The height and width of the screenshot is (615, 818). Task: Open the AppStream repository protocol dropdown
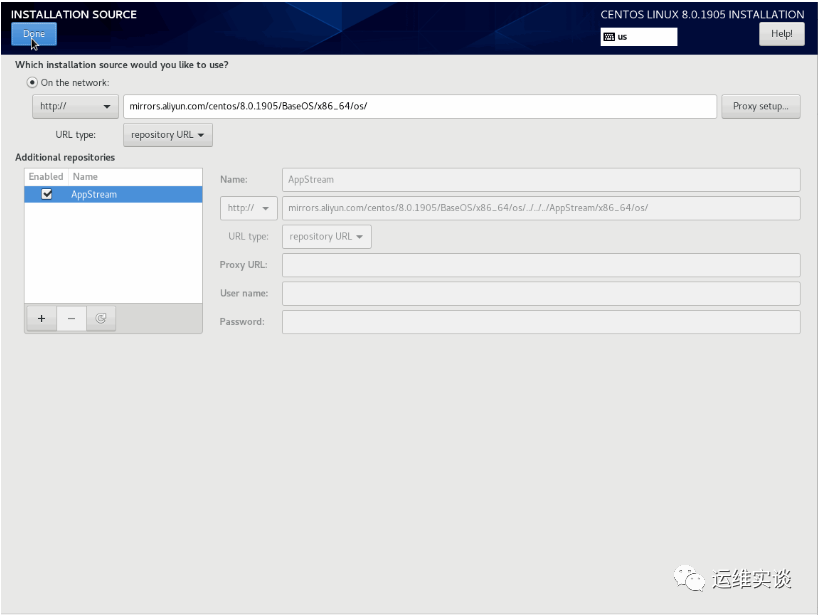248,208
